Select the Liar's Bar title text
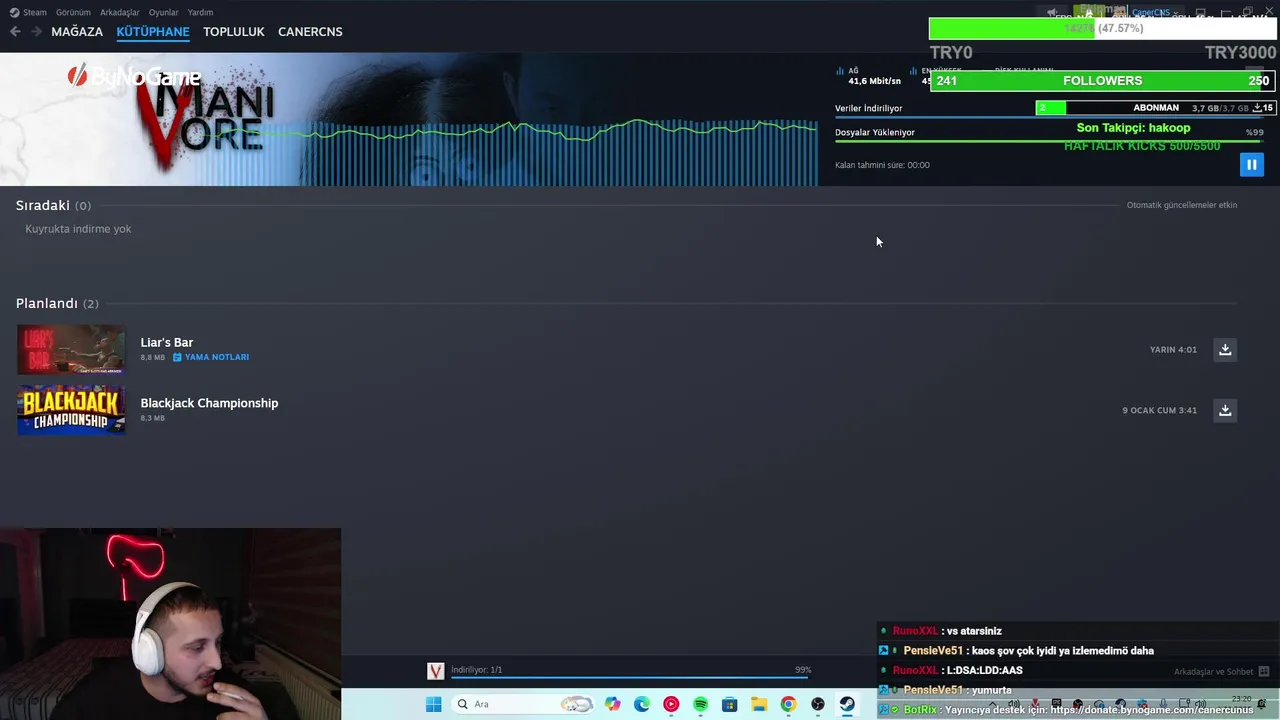The height and width of the screenshot is (720, 1280). (x=167, y=342)
